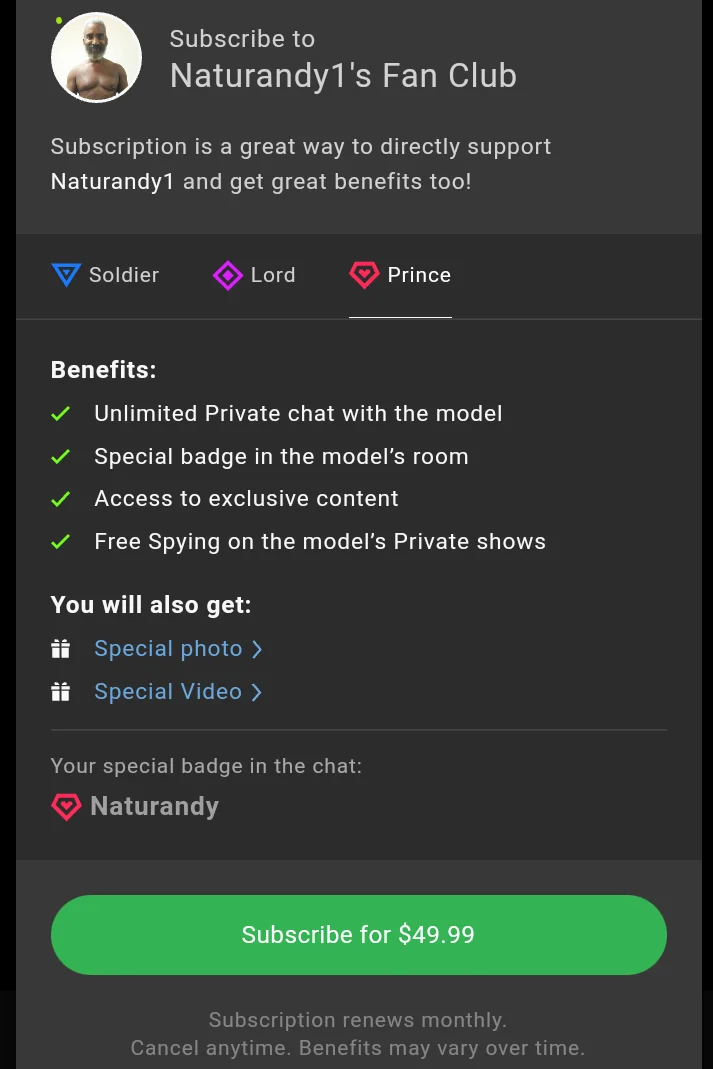The height and width of the screenshot is (1069, 713).
Task: Click the checkmark by Access to exclusive content
Action: coord(61,499)
